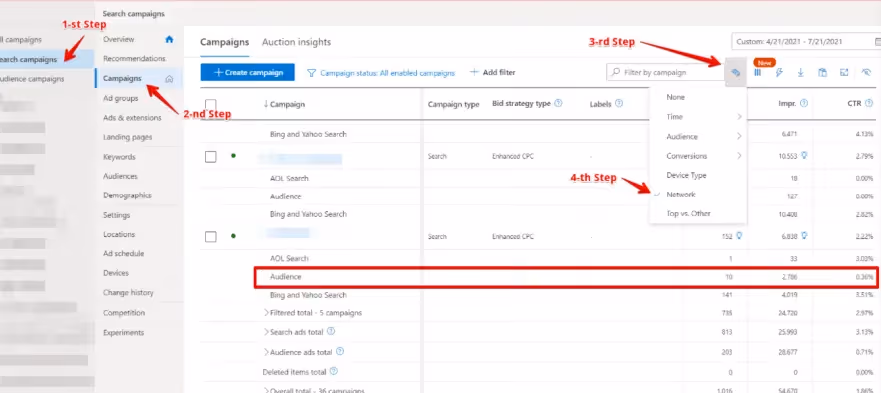Viewport: 881px width, 393px height.
Task: Open Ad schedule in the sidebar
Action: pyautogui.click(x=124, y=254)
